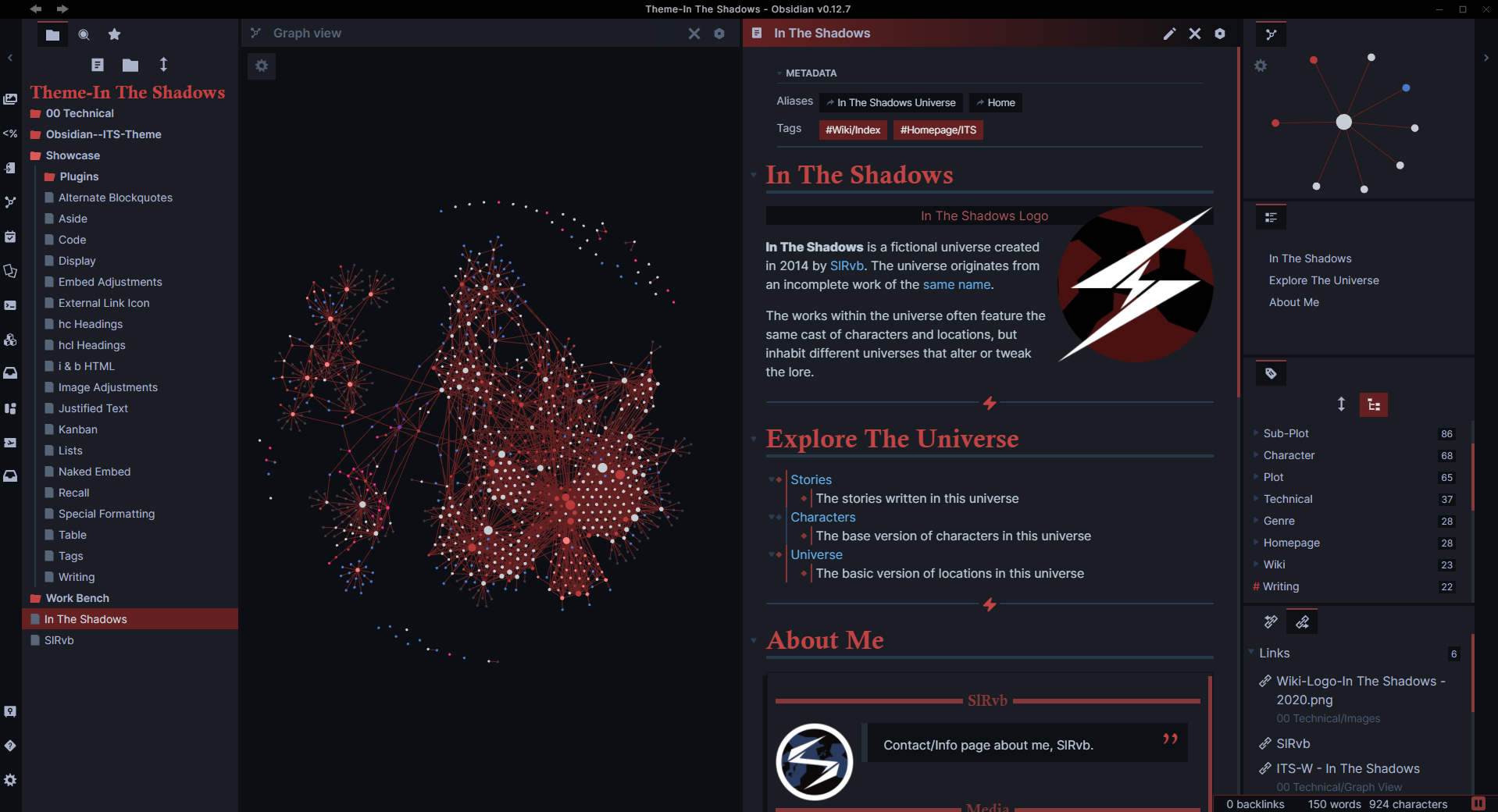Open the tag pane icon in right sidebar
Viewport: 1498px width, 812px height.
pos(1271,373)
